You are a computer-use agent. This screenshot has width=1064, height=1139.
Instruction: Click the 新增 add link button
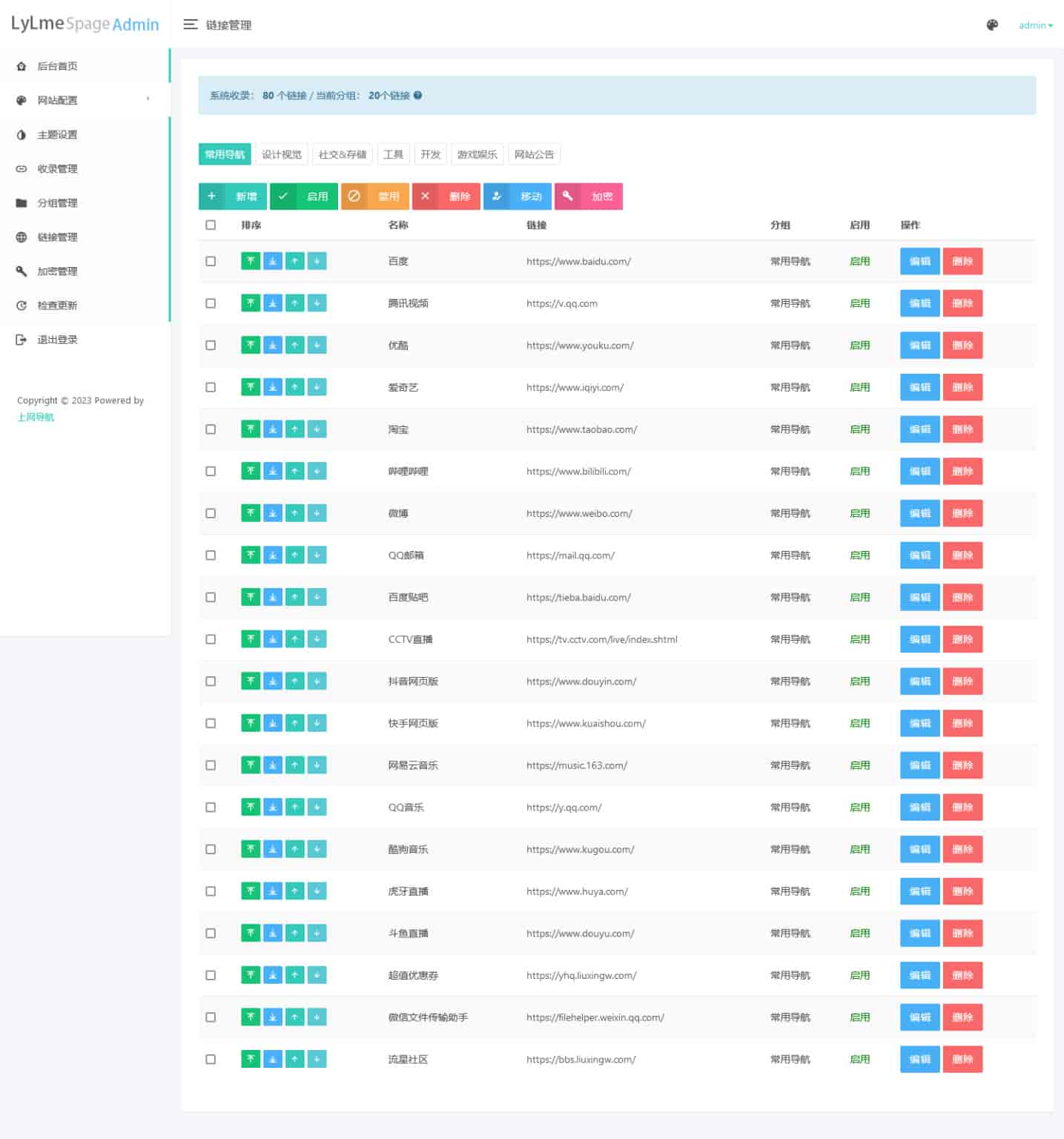coord(233,197)
